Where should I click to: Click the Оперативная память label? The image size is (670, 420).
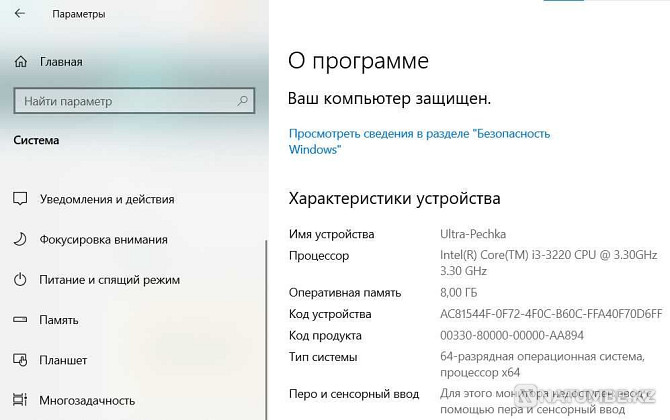click(345, 293)
